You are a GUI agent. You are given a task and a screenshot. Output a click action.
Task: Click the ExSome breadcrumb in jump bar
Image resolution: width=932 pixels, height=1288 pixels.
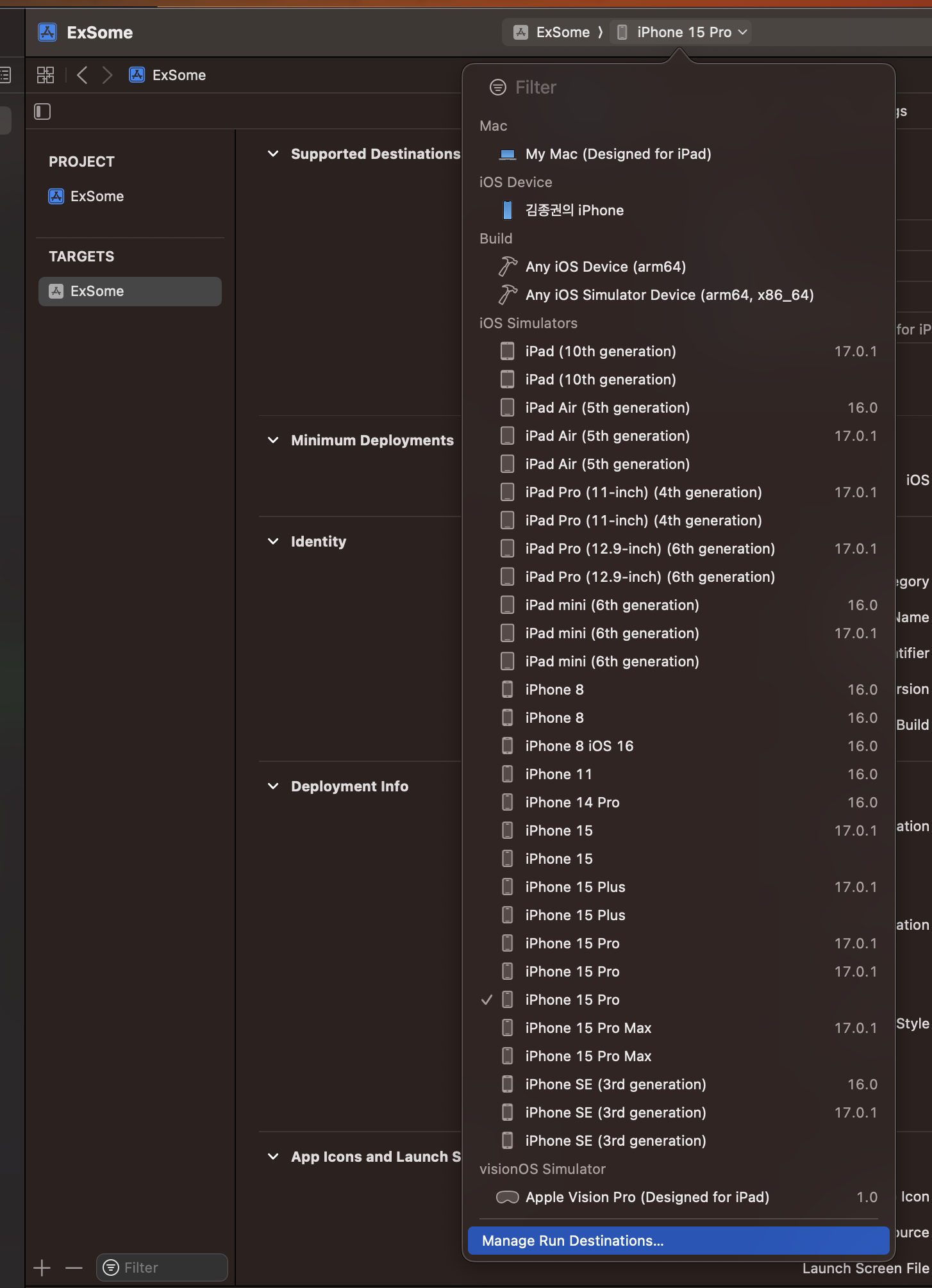167,75
